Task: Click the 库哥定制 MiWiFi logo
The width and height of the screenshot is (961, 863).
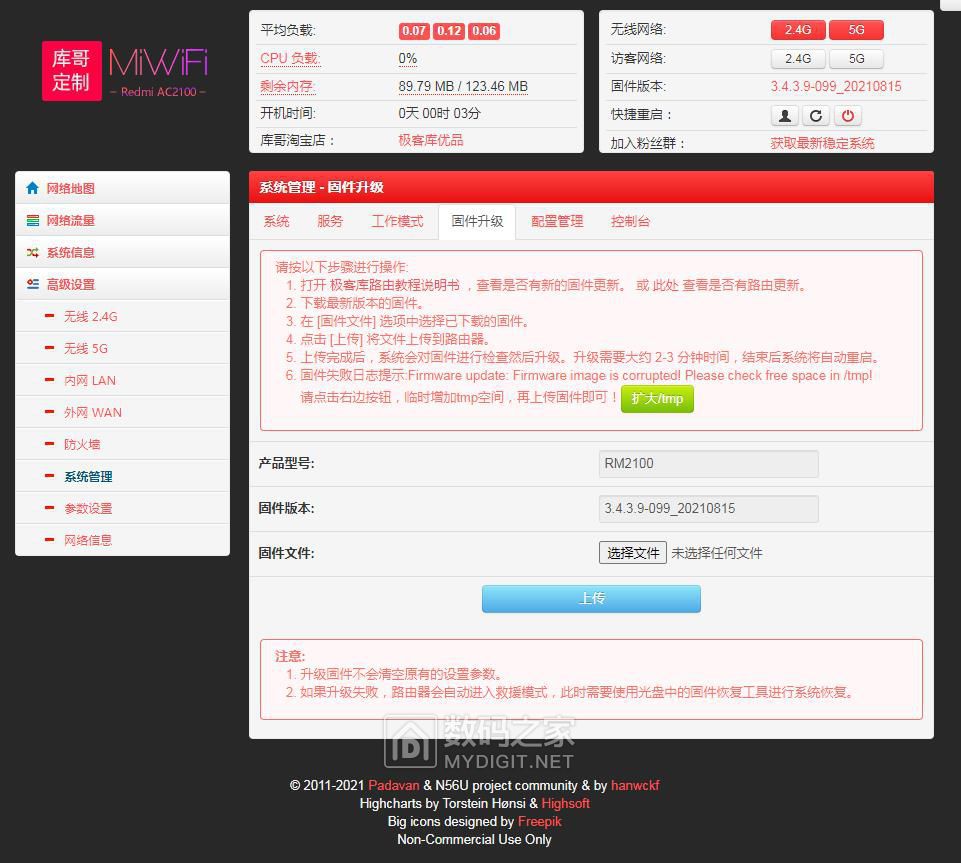Action: coord(125,70)
